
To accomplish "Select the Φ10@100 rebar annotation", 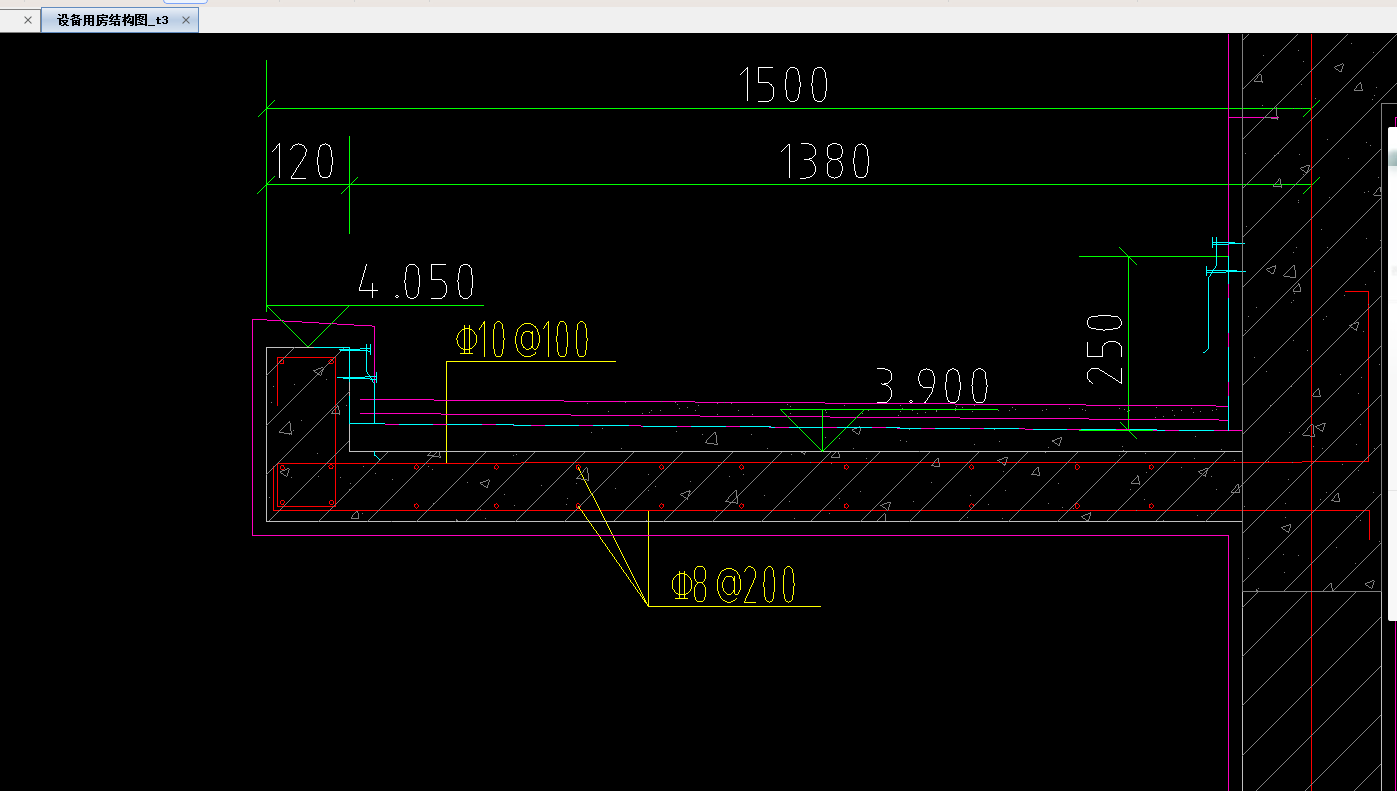I will 522,340.
